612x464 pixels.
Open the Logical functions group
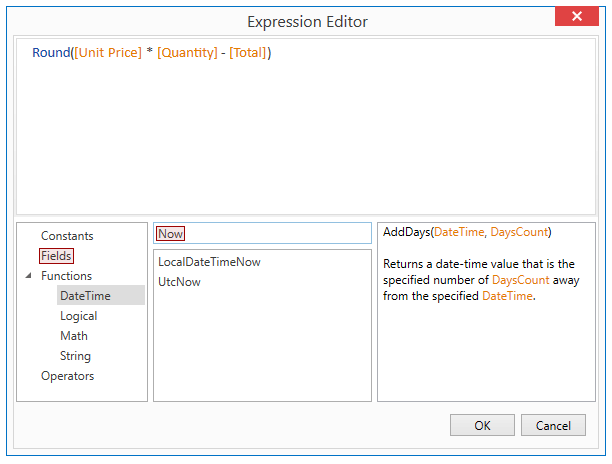(78, 316)
